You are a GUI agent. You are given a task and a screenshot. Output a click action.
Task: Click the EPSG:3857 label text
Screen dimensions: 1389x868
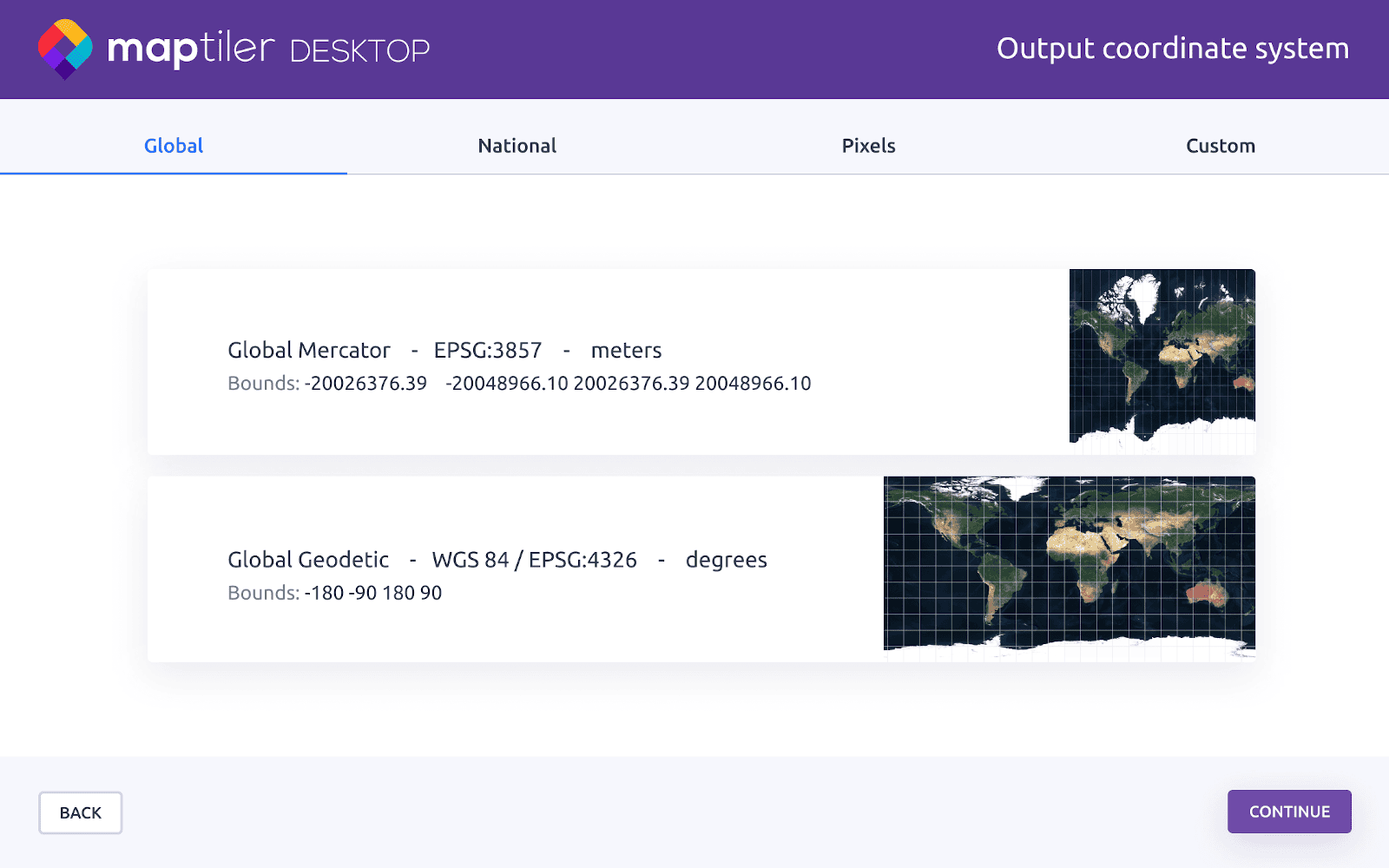click(x=488, y=350)
